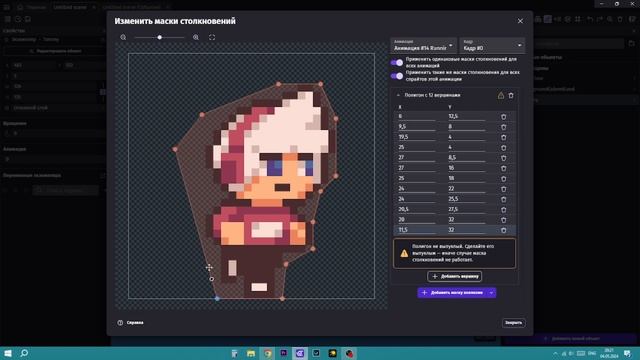
Task: Collapse the polygon with 12 vertices section
Action: click(x=398, y=95)
